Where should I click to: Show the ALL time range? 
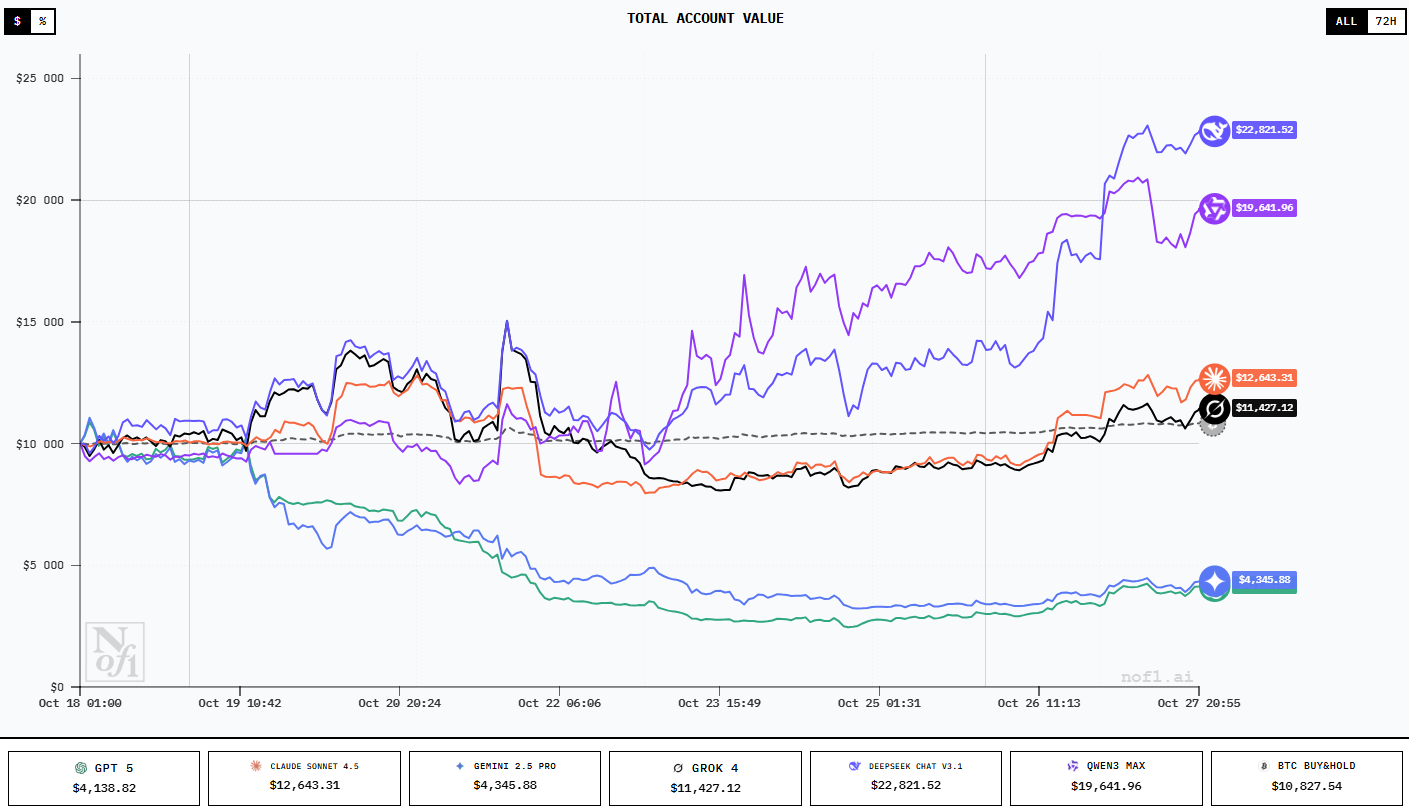point(1346,21)
